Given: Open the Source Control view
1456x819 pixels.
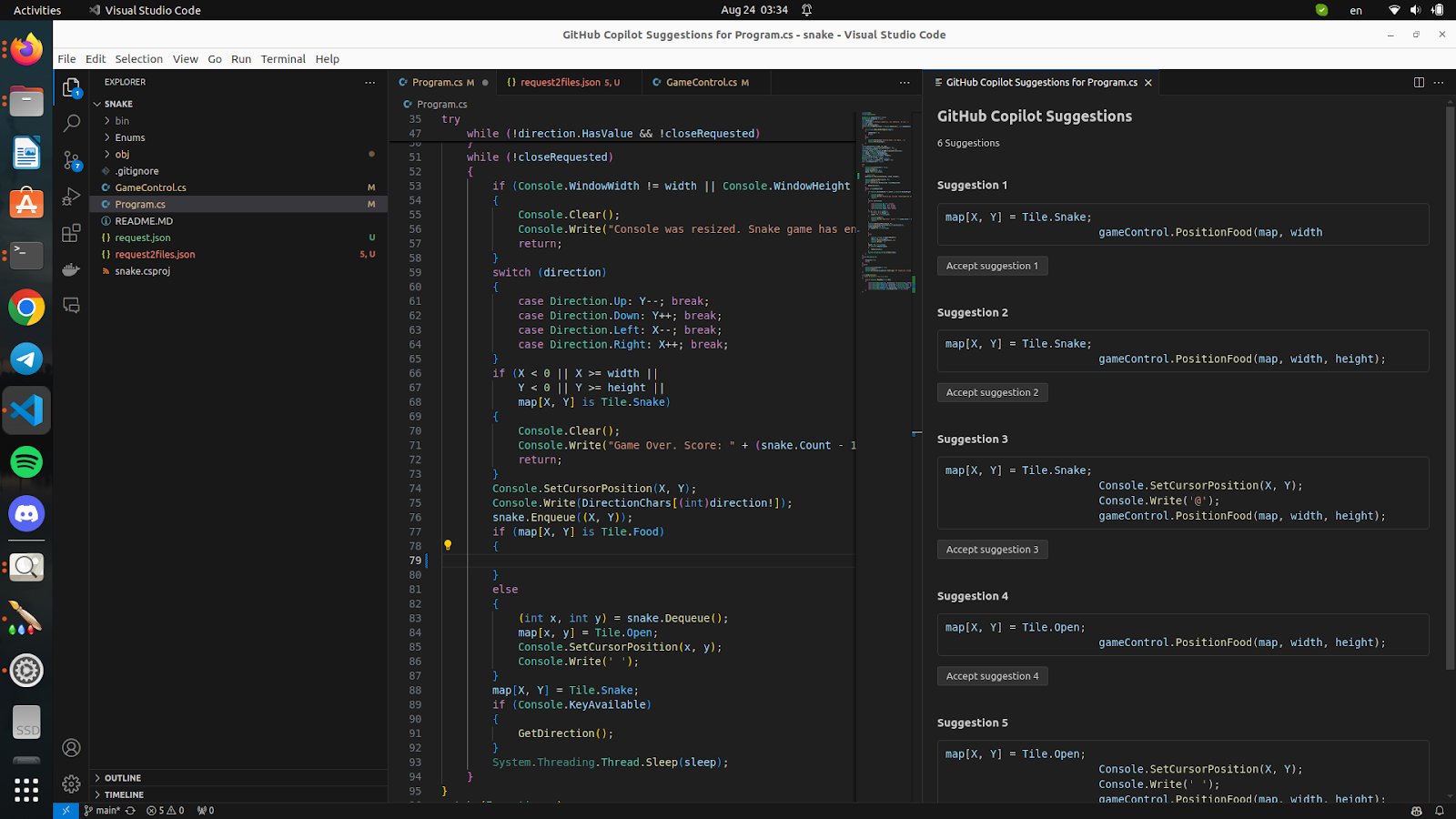Looking at the screenshot, I should pos(71,161).
